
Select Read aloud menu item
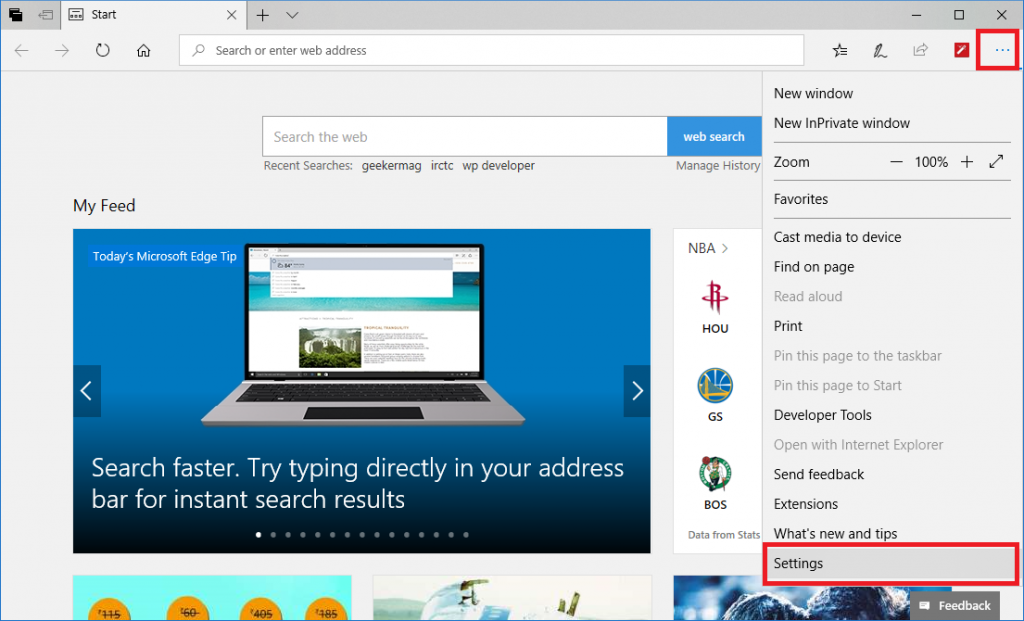pos(808,296)
